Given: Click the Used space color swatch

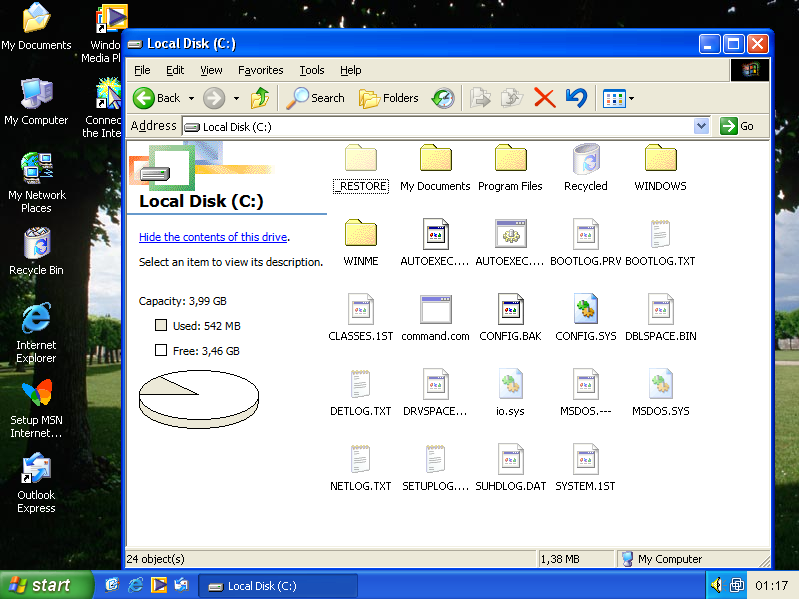Looking at the screenshot, I should [161, 325].
